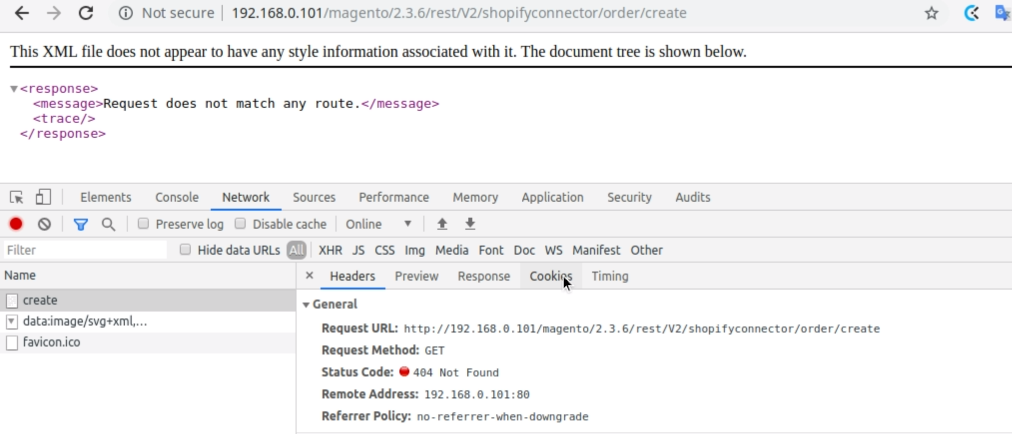The image size is (1012, 434).
Task: Click the network Filter text field
Action: 85,250
